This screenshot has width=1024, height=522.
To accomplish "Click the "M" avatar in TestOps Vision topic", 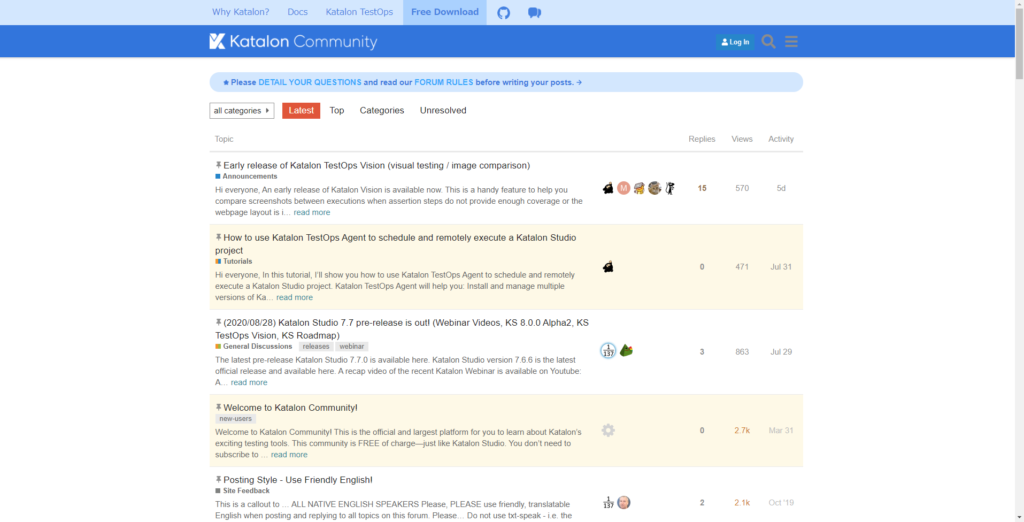I will point(624,188).
